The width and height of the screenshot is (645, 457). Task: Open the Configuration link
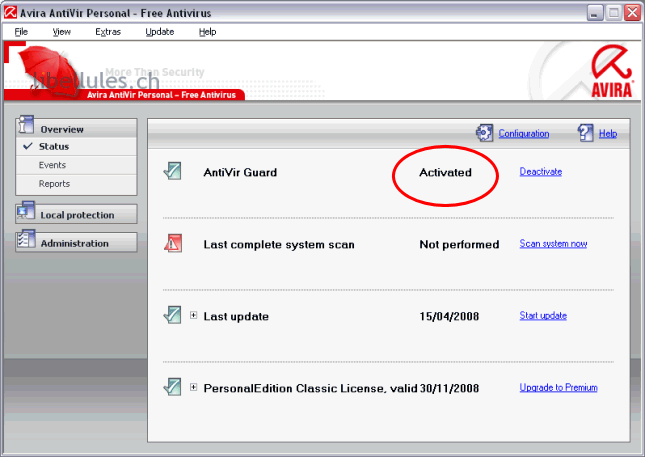coord(524,133)
